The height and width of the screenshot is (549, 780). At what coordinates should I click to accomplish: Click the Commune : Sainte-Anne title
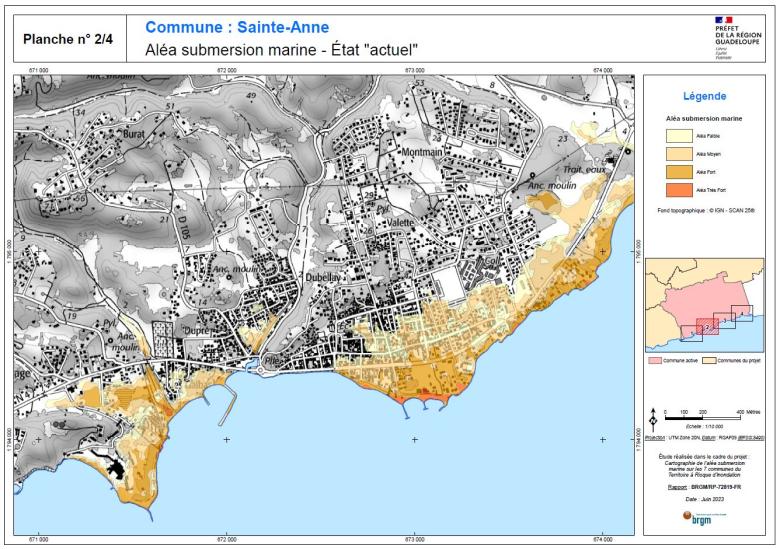[236, 27]
